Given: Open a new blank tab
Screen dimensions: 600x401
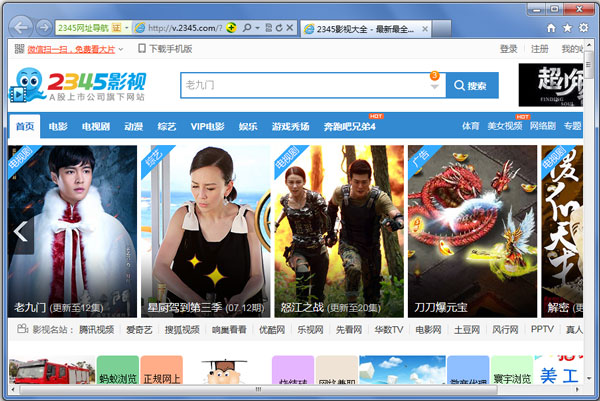Looking at the screenshot, I should (441, 29).
